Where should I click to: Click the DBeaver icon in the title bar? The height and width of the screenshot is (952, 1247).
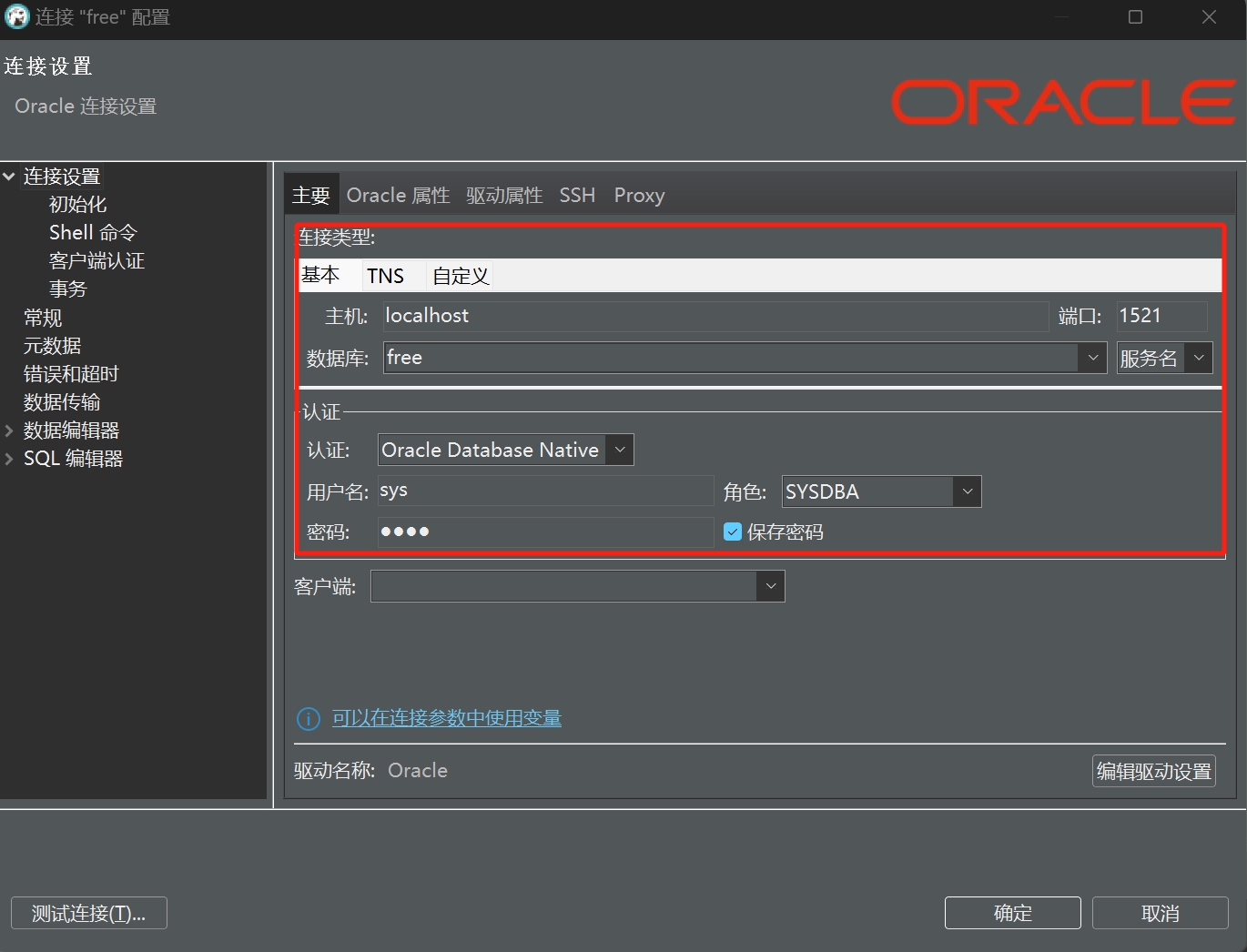[x=16, y=16]
